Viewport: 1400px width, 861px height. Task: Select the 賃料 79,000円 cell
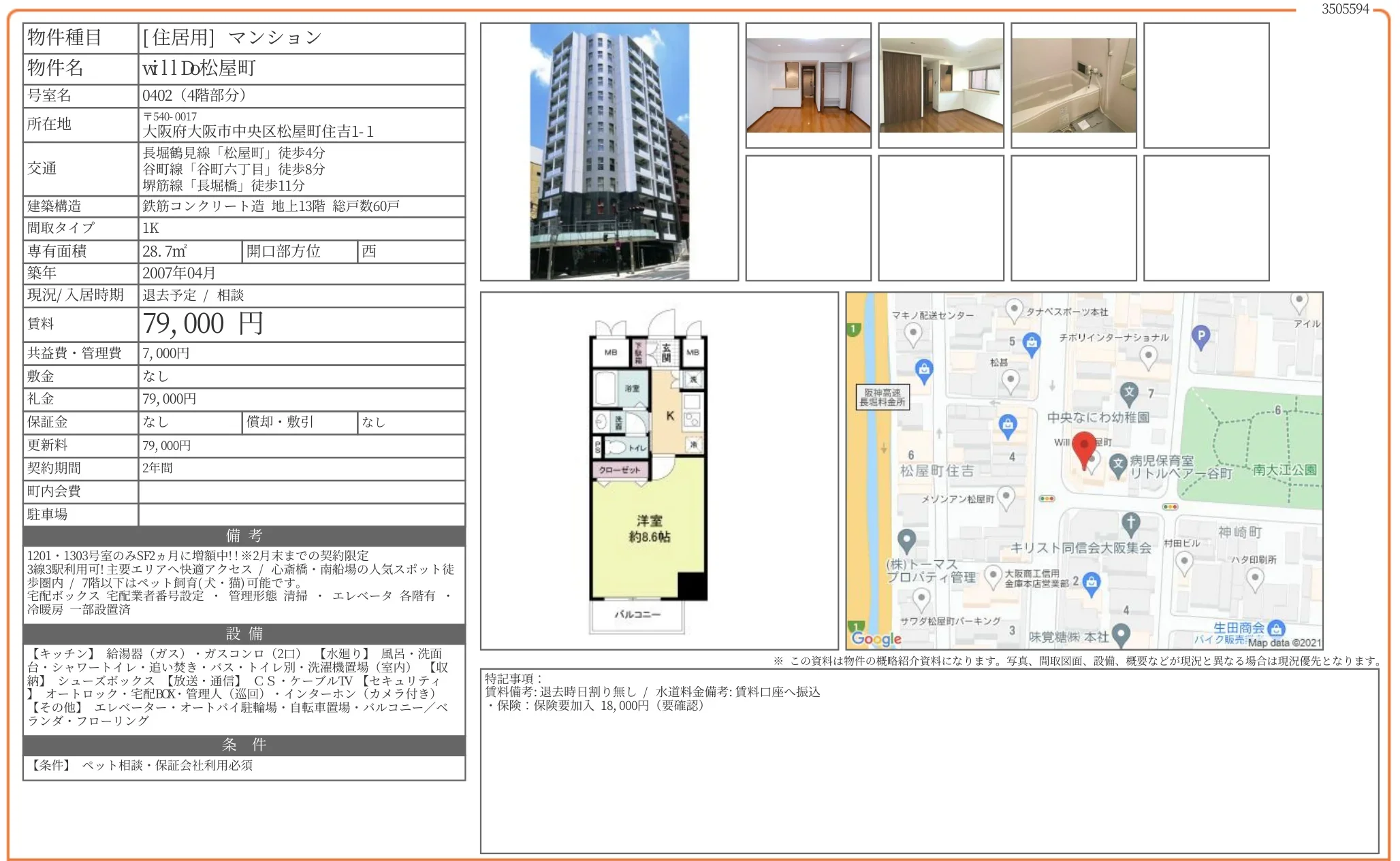[x=204, y=325]
